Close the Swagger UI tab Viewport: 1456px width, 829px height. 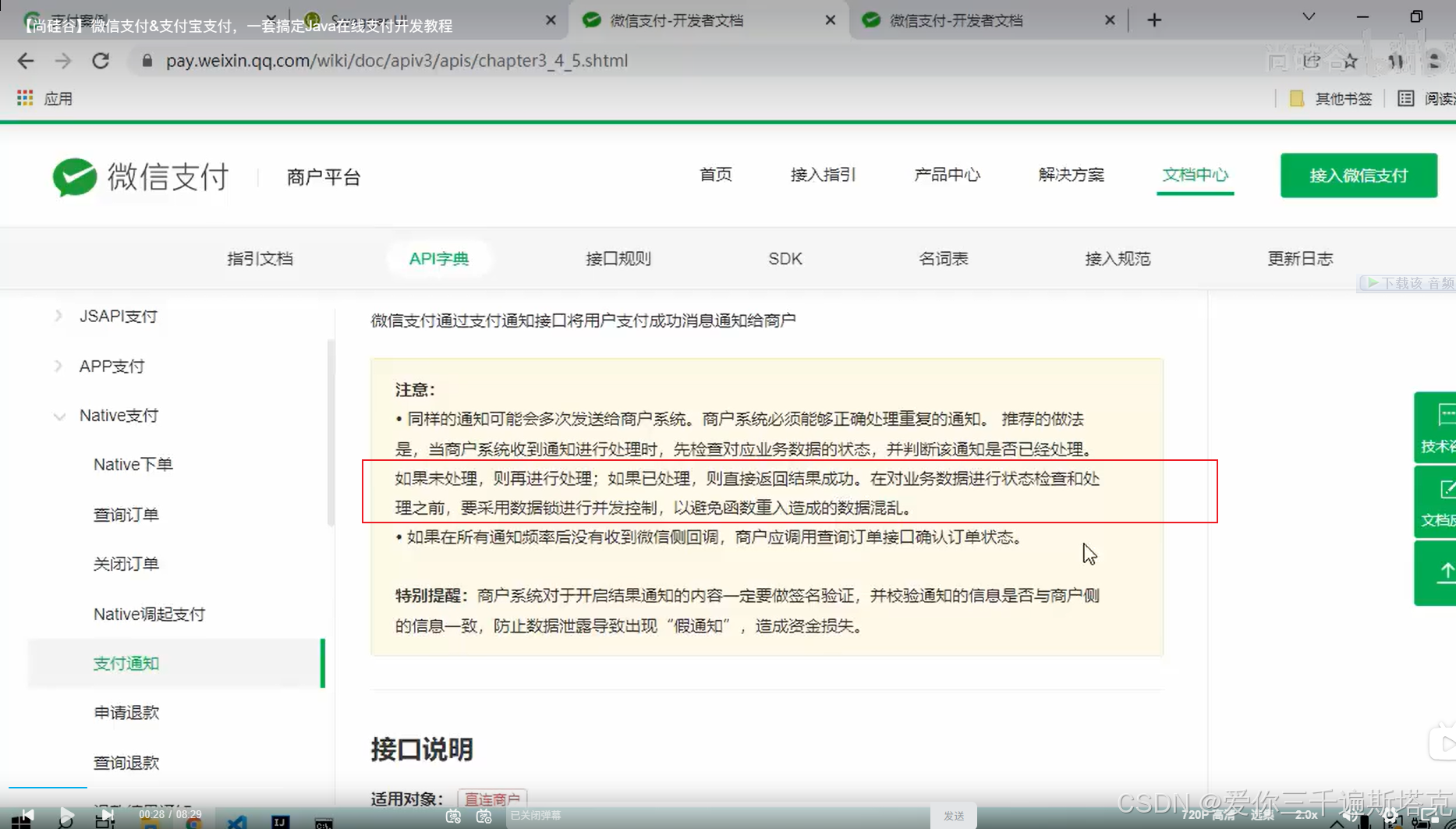[x=551, y=20]
